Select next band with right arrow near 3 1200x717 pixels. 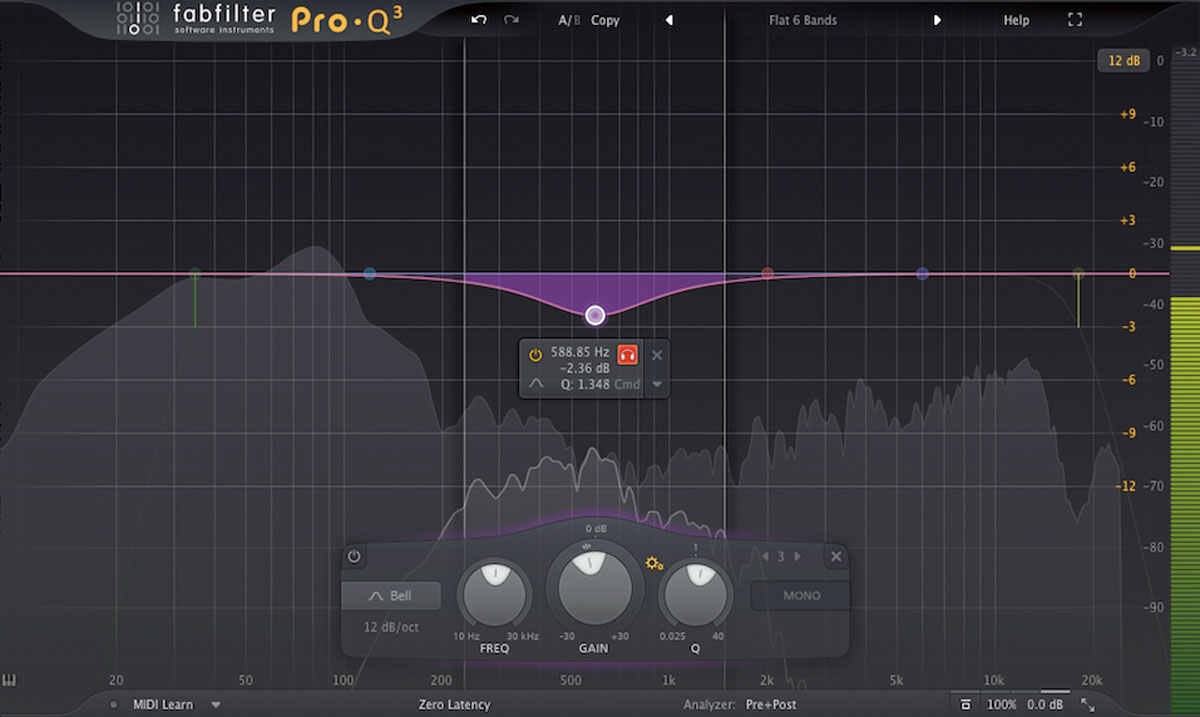pos(797,556)
